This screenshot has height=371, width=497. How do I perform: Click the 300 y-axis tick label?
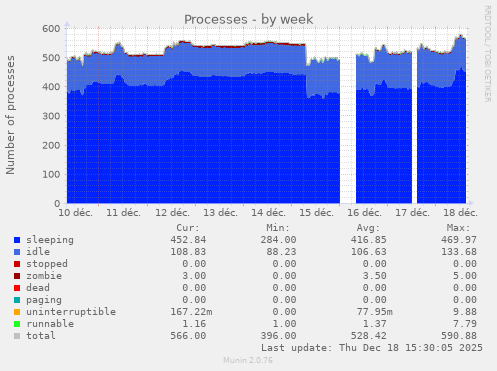pos(51,116)
